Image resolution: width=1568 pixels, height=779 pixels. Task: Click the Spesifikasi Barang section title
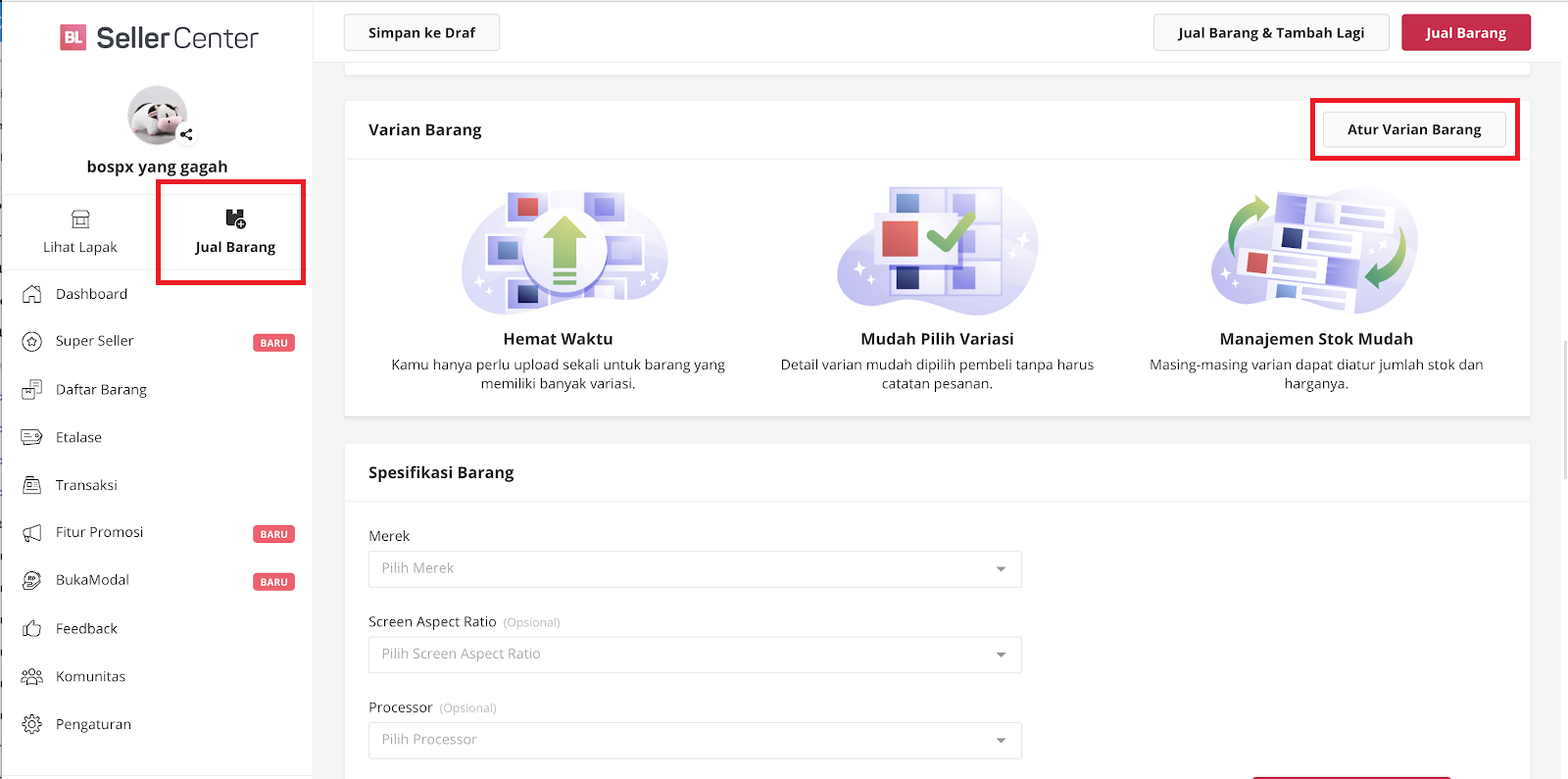[441, 472]
